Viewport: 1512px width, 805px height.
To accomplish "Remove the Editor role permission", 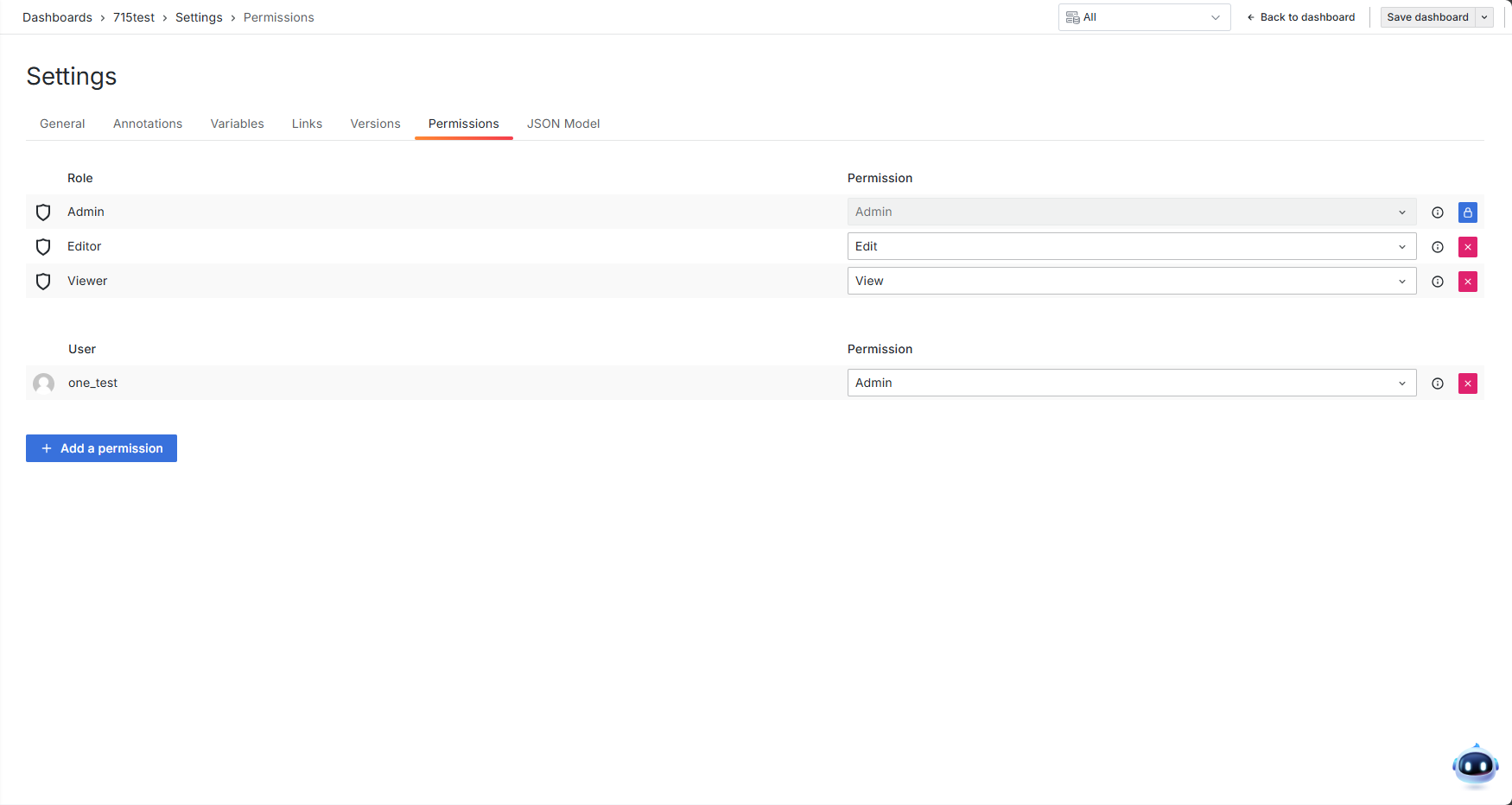I will (1467, 247).
